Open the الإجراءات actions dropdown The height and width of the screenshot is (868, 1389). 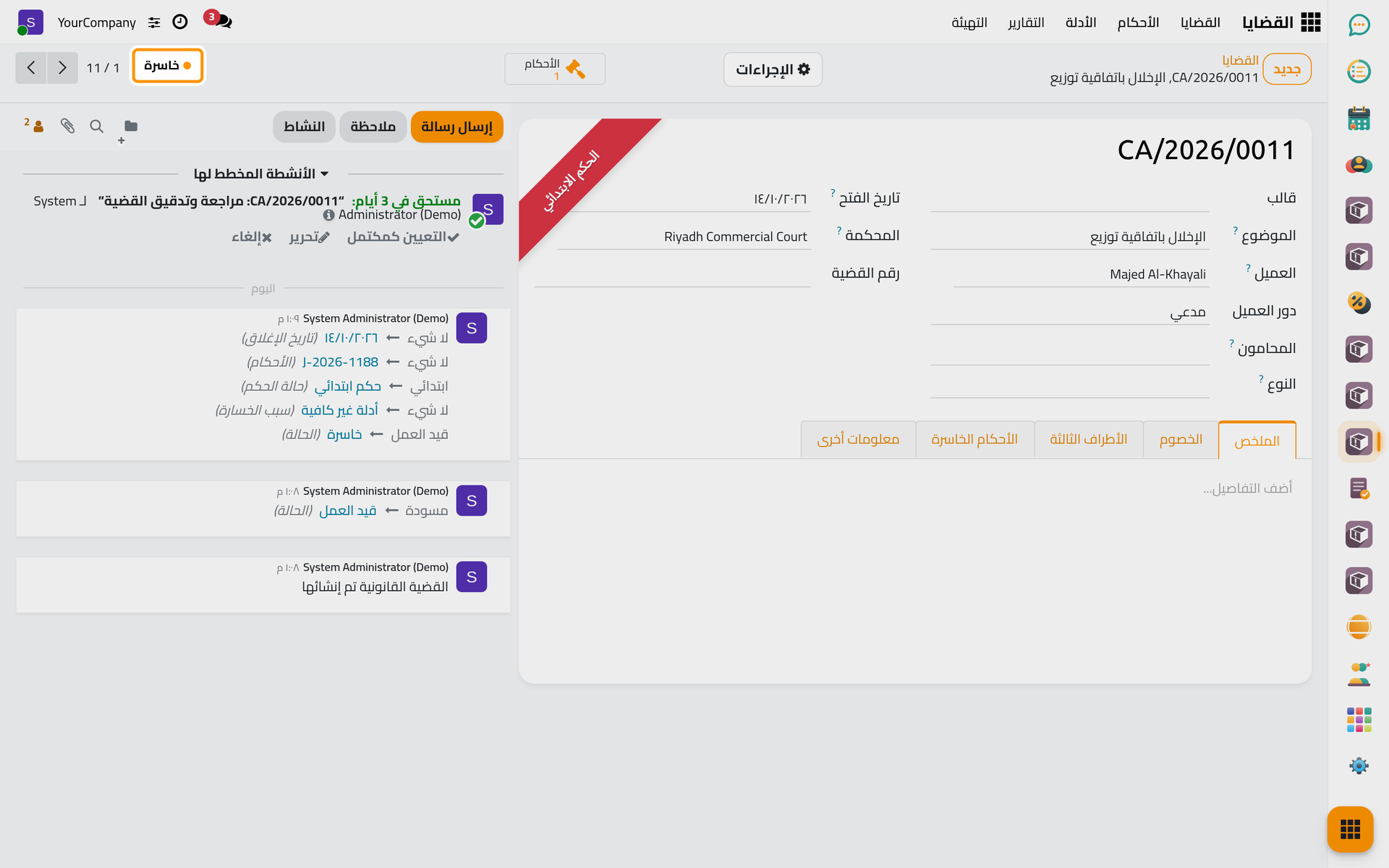773,69
